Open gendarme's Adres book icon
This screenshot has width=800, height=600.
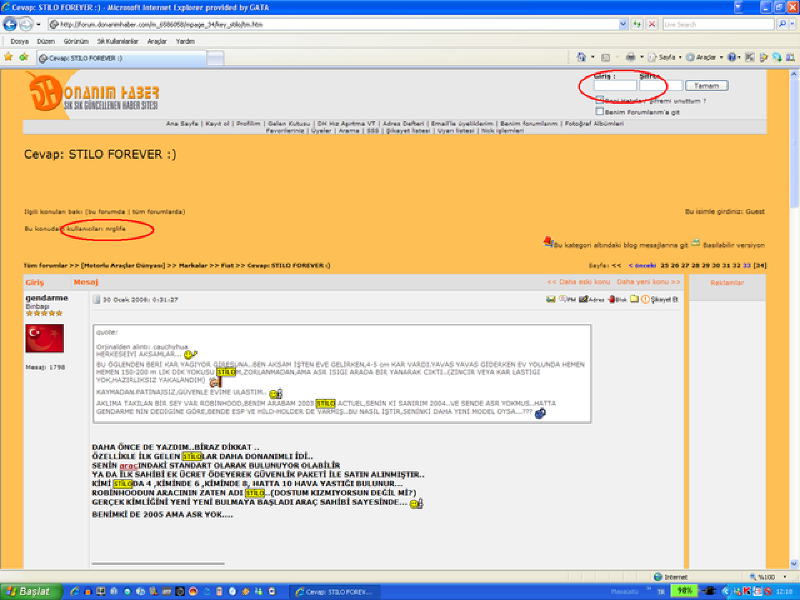tap(591, 299)
